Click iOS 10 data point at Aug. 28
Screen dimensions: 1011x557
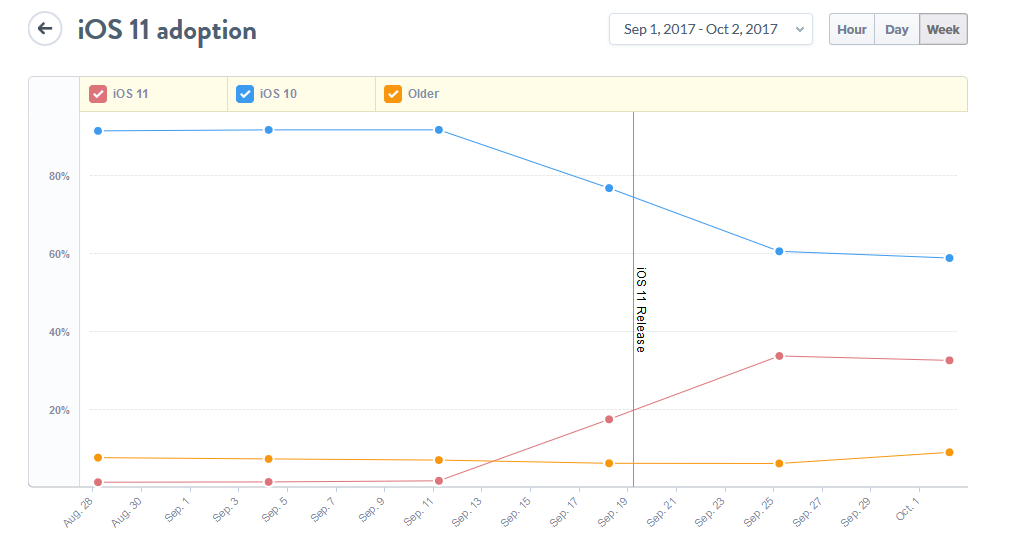click(x=98, y=131)
